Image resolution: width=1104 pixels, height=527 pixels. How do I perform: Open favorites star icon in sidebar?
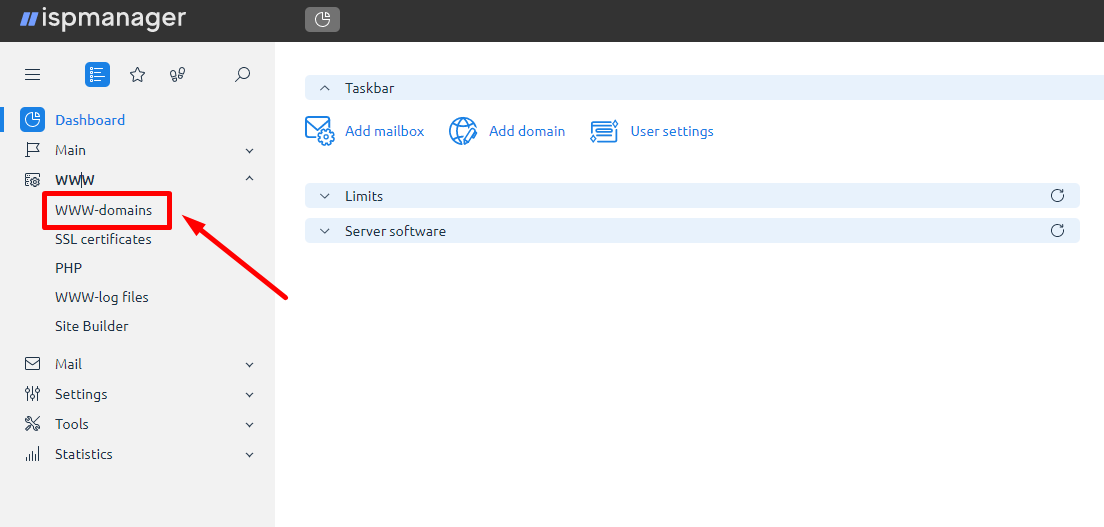click(x=137, y=75)
